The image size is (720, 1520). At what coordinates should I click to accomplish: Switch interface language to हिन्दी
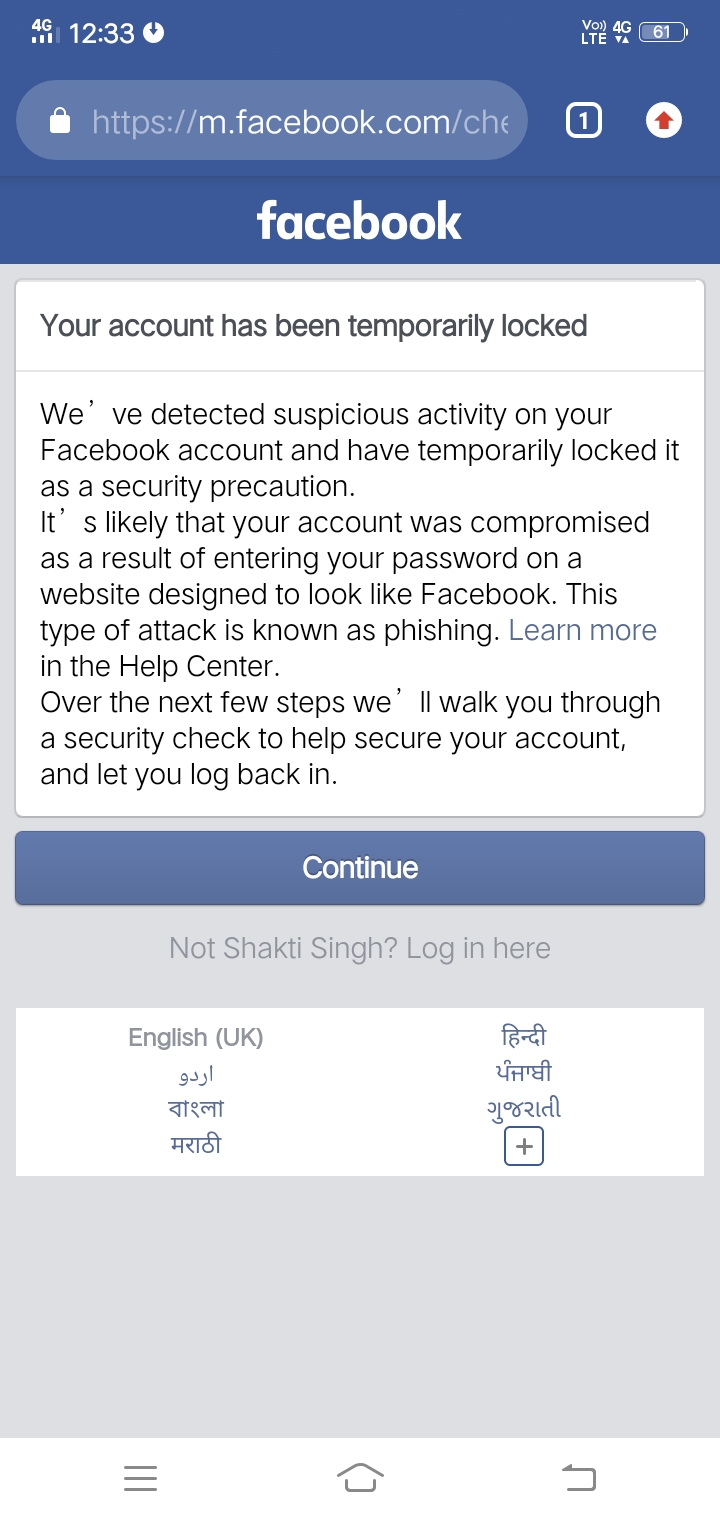523,1038
